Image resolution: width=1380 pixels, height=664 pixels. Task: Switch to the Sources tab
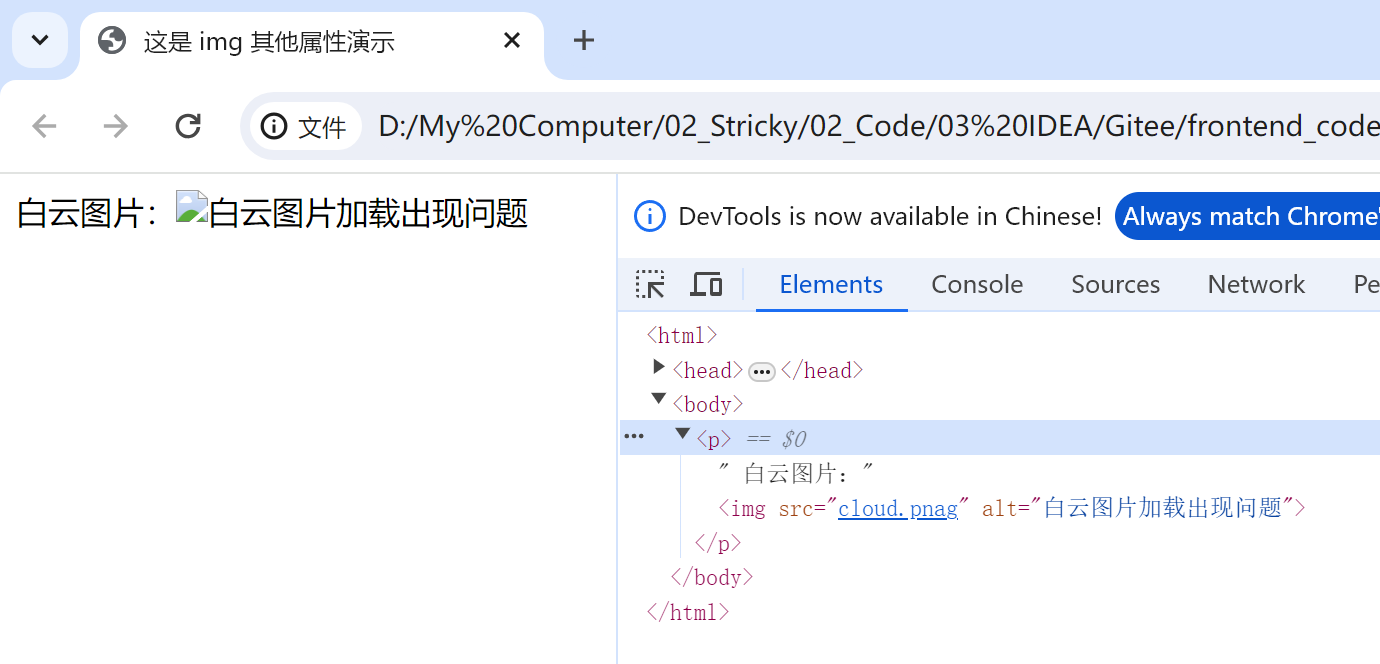click(x=1115, y=284)
